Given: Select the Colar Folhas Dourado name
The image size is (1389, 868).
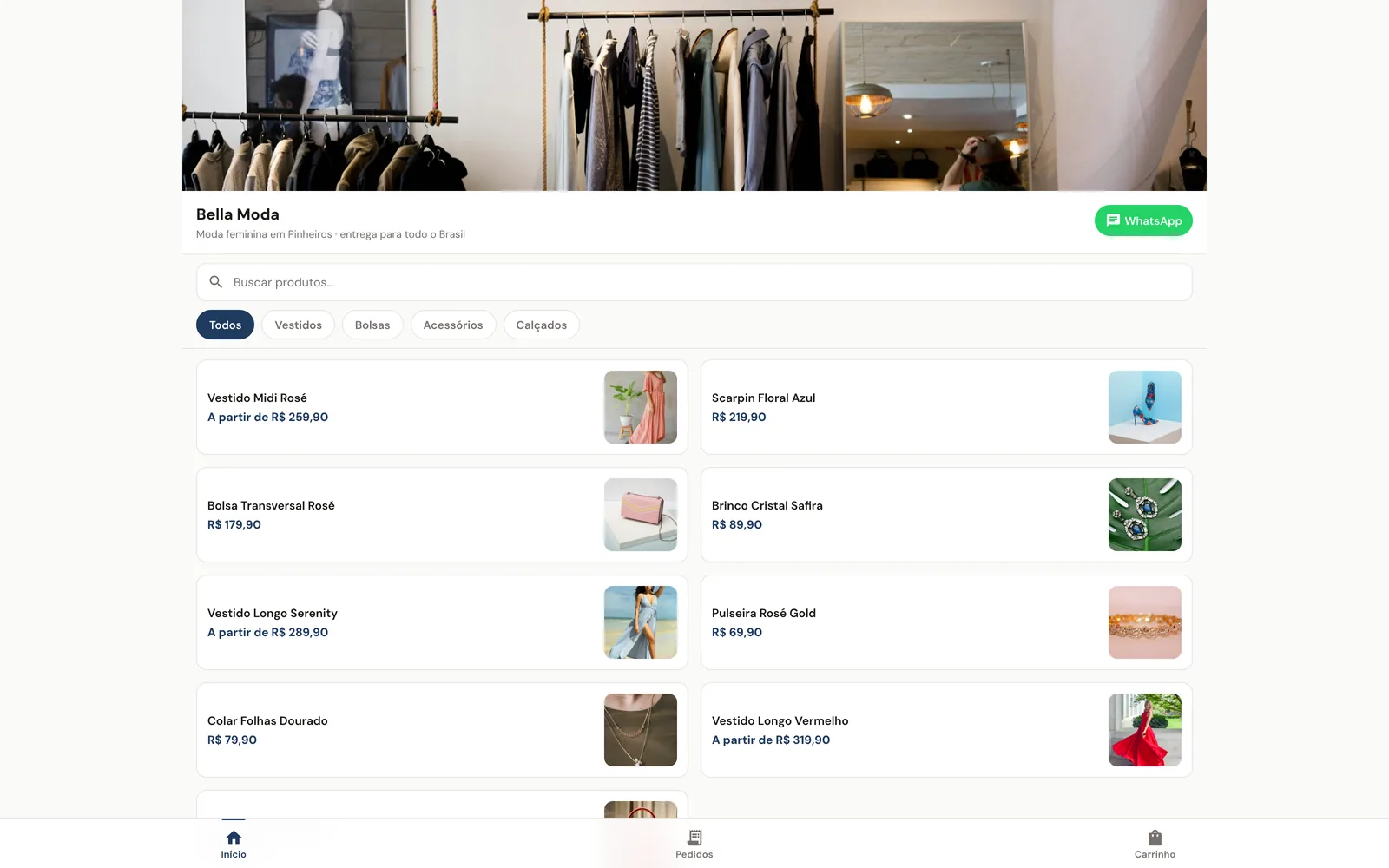Looking at the screenshot, I should click(267, 720).
